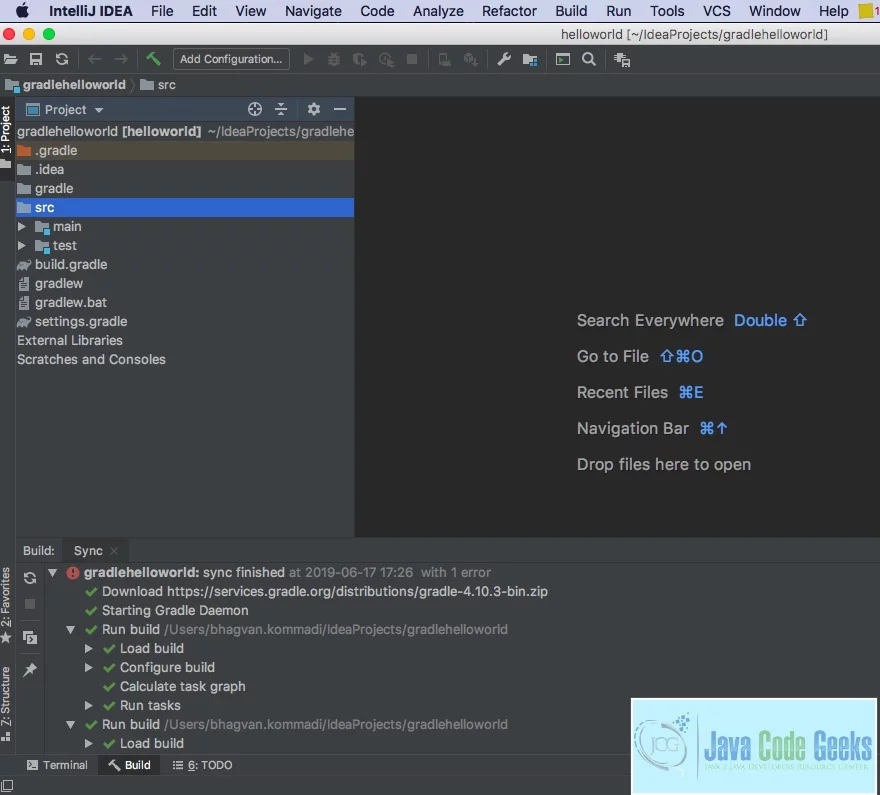The height and width of the screenshot is (795, 880).
Task: Expand the first Load build node
Action: pyautogui.click(x=89, y=648)
